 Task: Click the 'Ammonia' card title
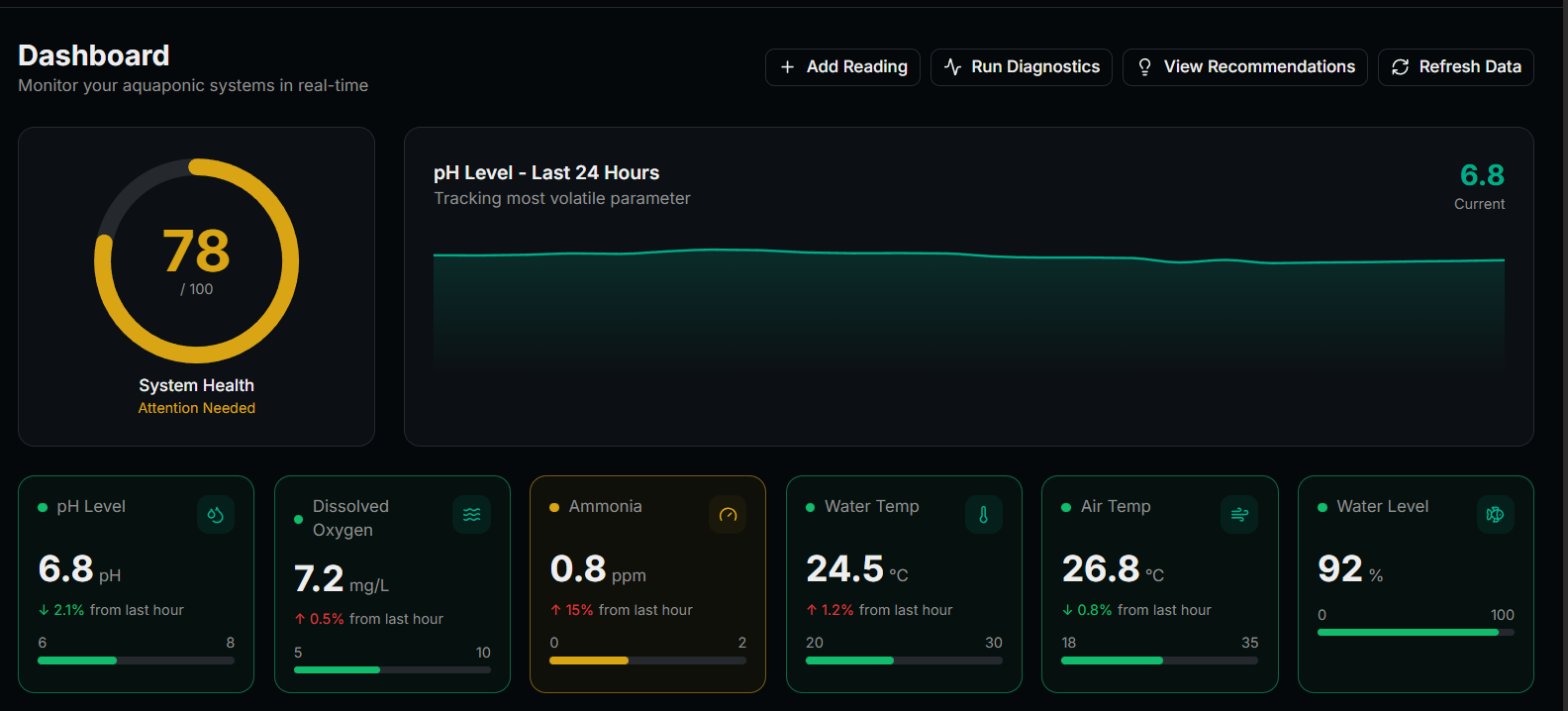click(x=606, y=506)
